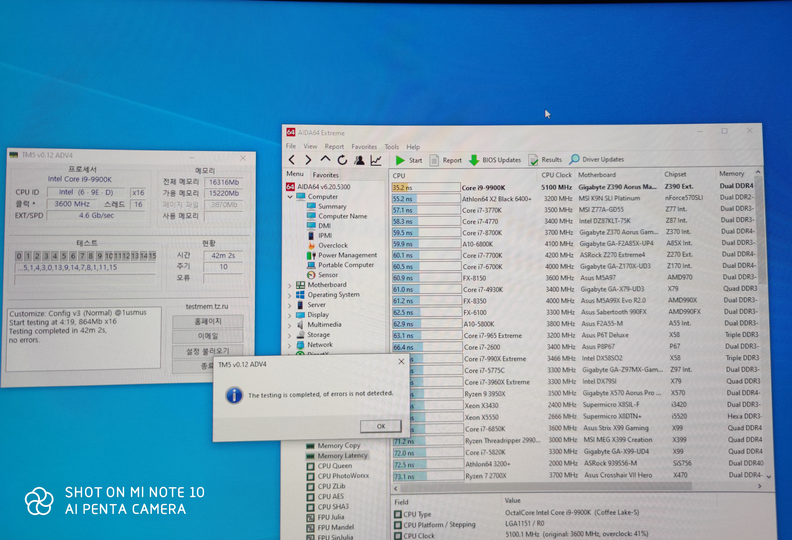
Task: Expand the Server tree node
Action: point(290,306)
